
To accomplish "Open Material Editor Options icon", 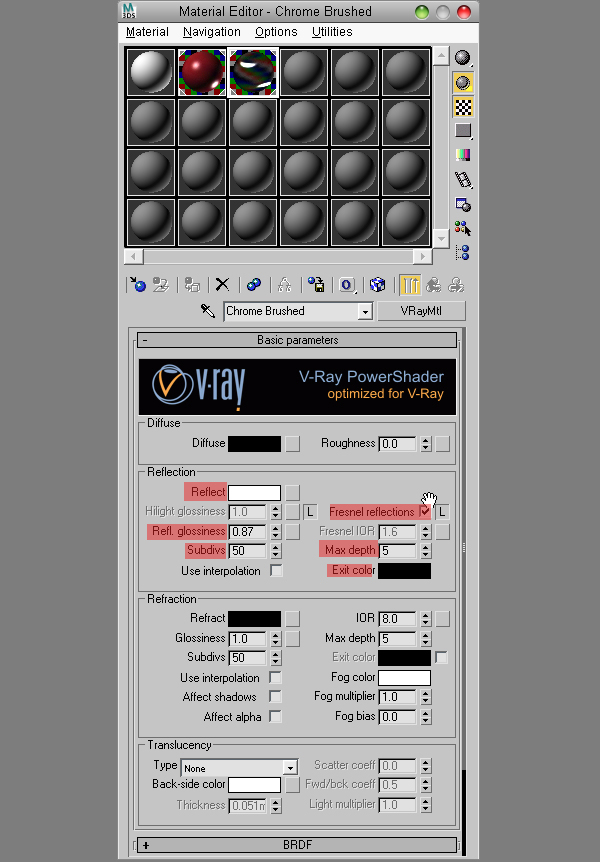I will pos(463,205).
